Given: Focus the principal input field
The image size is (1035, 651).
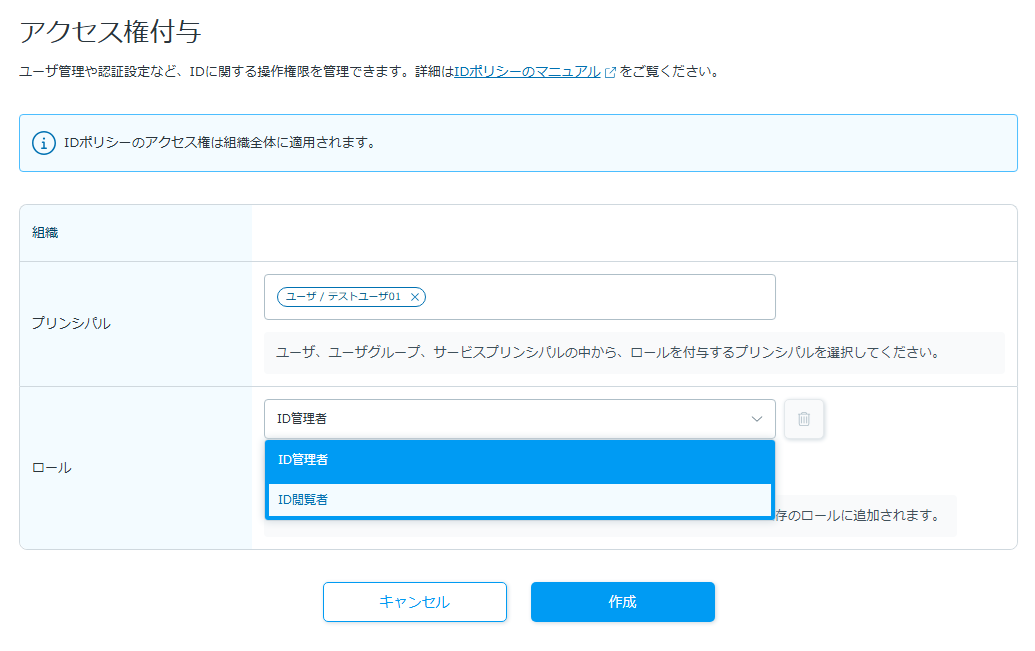Looking at the screenshot, I should 600,297.
